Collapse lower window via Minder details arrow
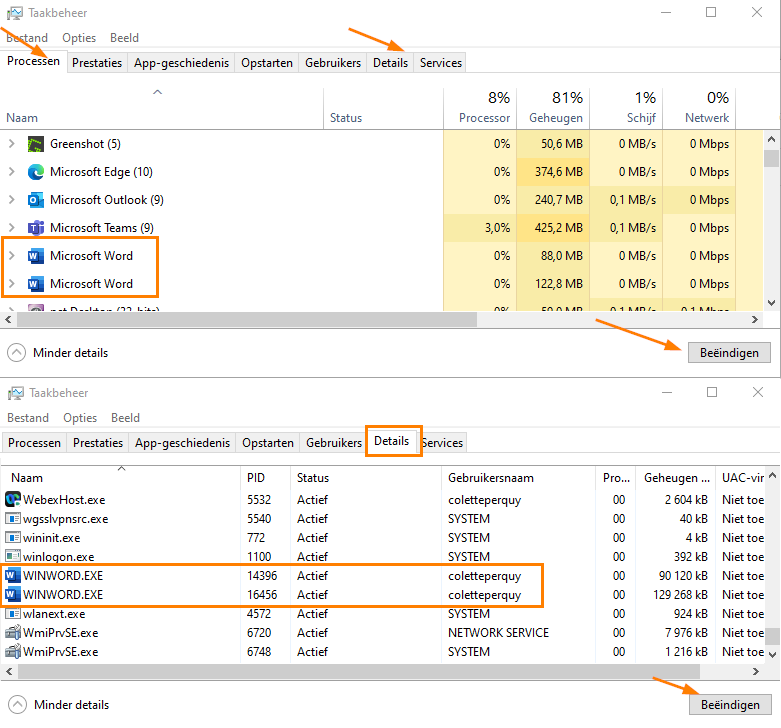This screenshot has height=728, width=781. pyautogui.click(x=17, y=705)
